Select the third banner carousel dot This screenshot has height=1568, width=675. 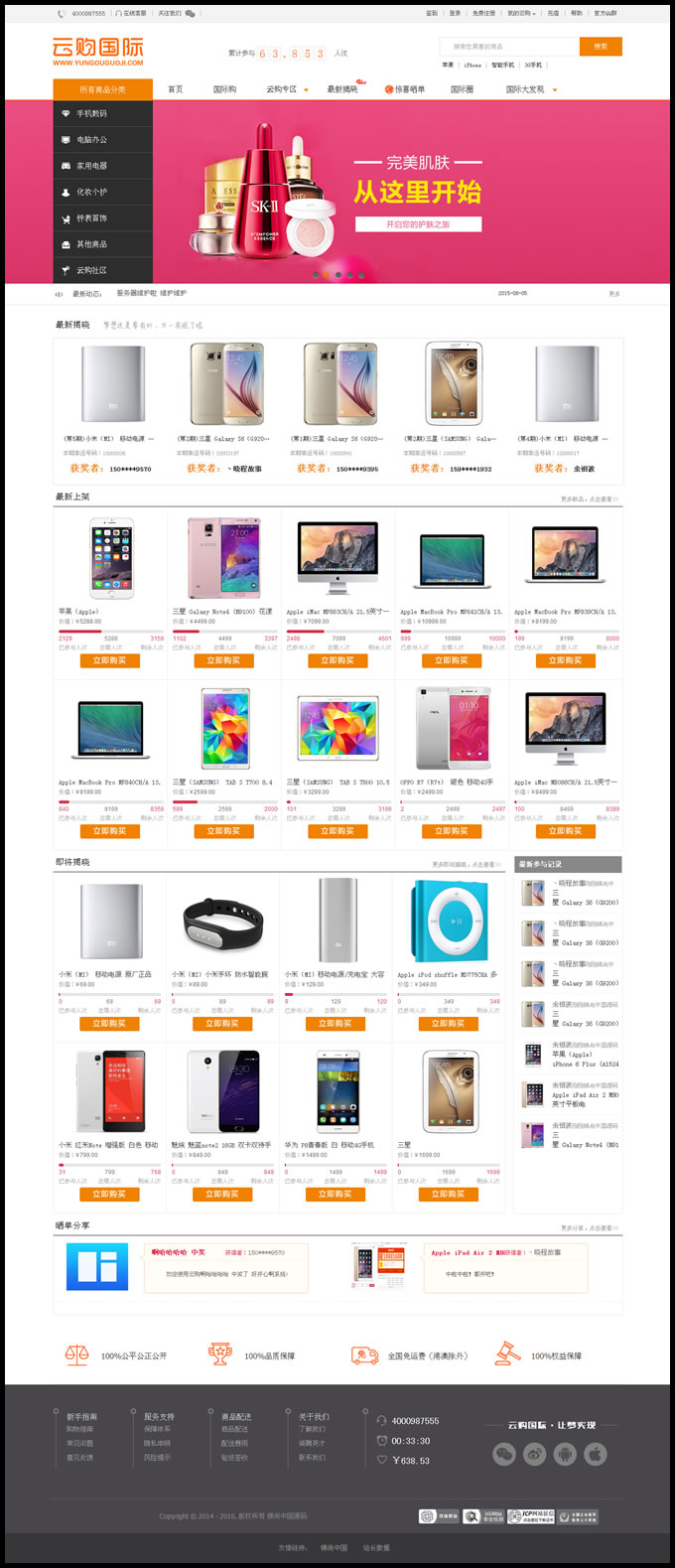click(x=338, y=274)
